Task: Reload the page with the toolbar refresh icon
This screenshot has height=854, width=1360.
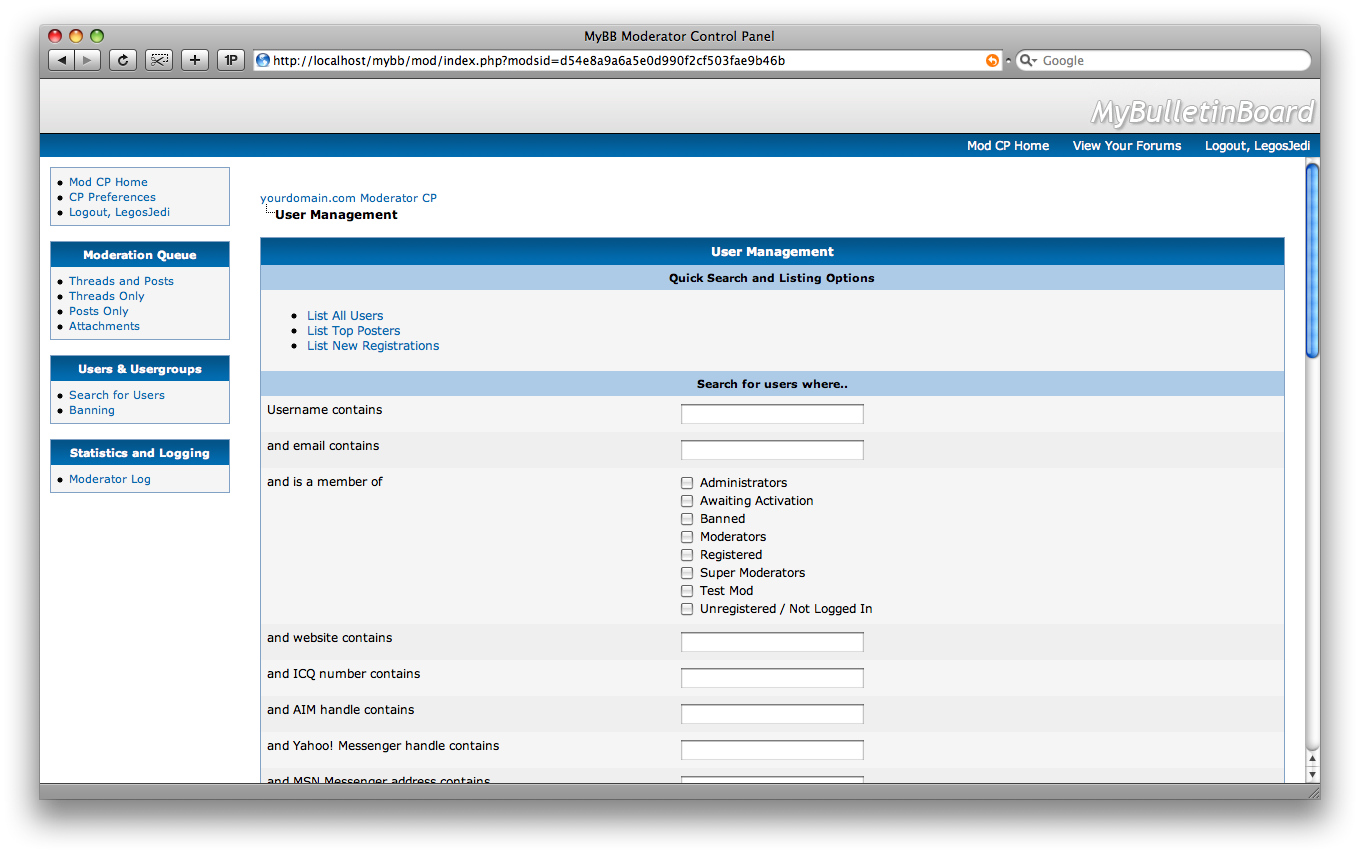Action: pyautogui.click(x=122, y=60)
